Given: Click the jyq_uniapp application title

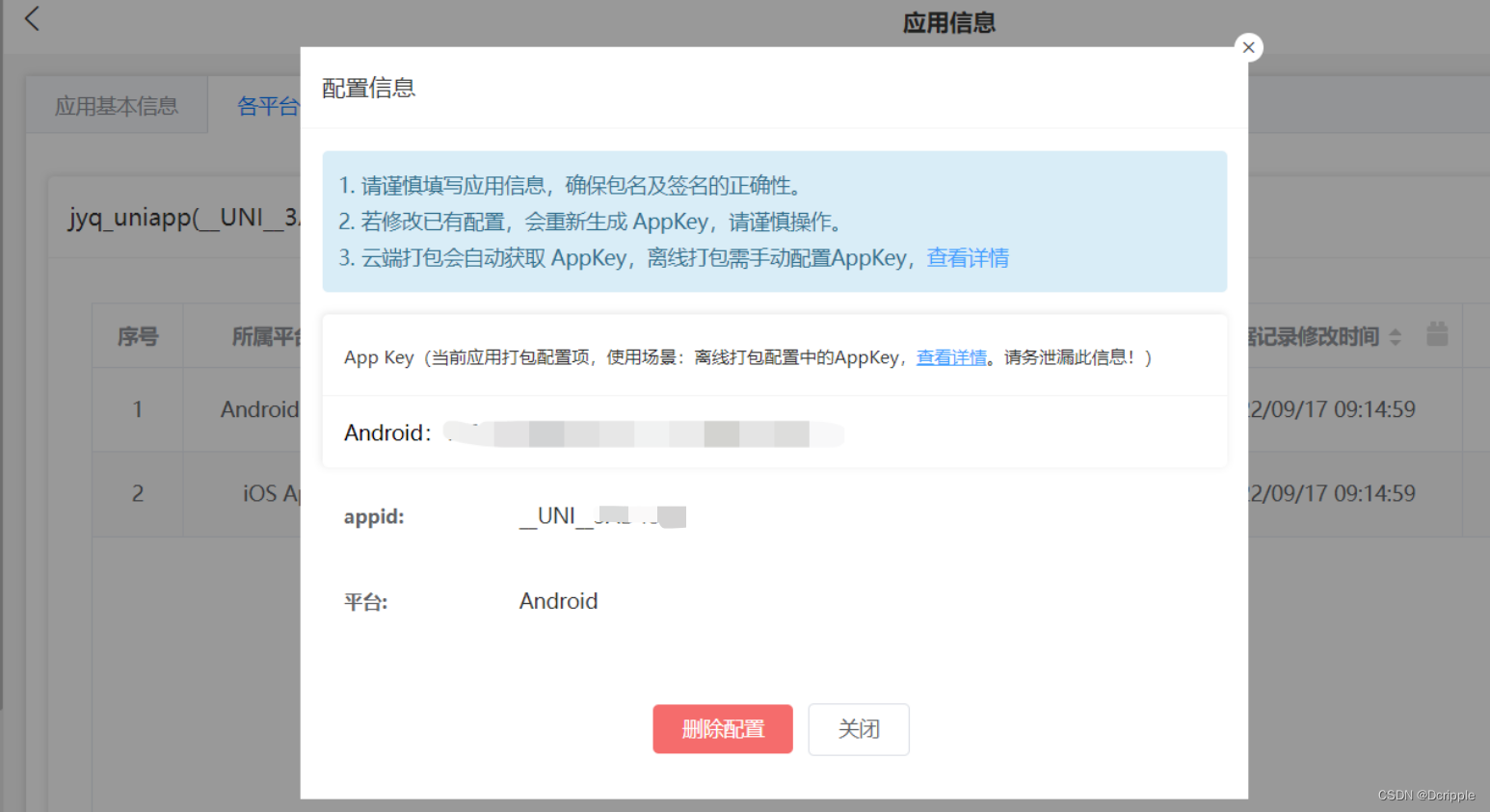Looking at the screenshot, I should coord(184,218).
